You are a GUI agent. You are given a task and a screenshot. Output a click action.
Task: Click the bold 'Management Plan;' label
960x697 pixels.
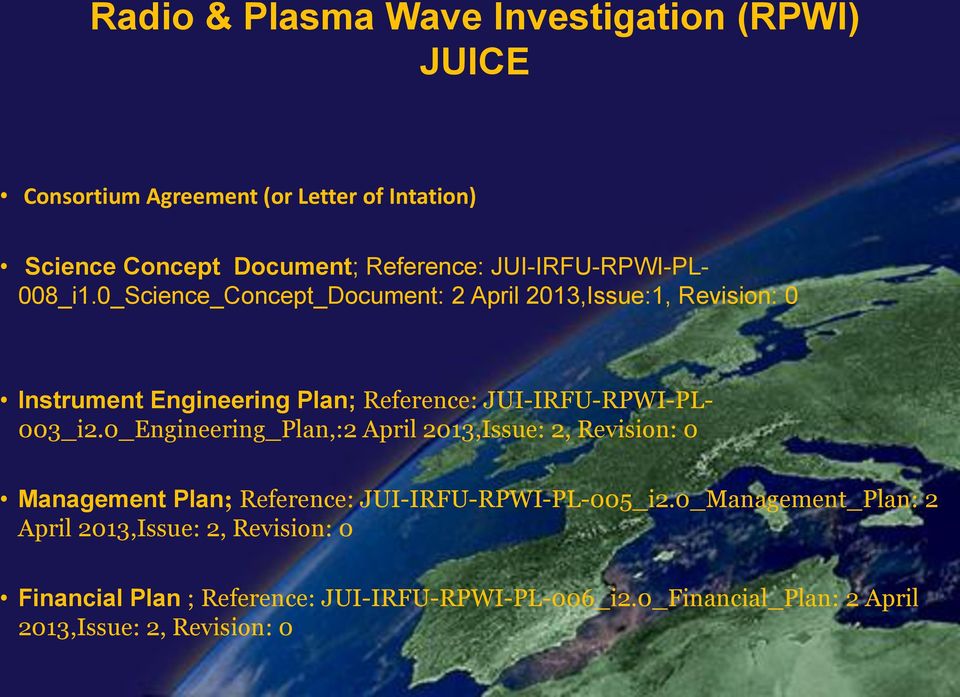(x=125, y=499)
